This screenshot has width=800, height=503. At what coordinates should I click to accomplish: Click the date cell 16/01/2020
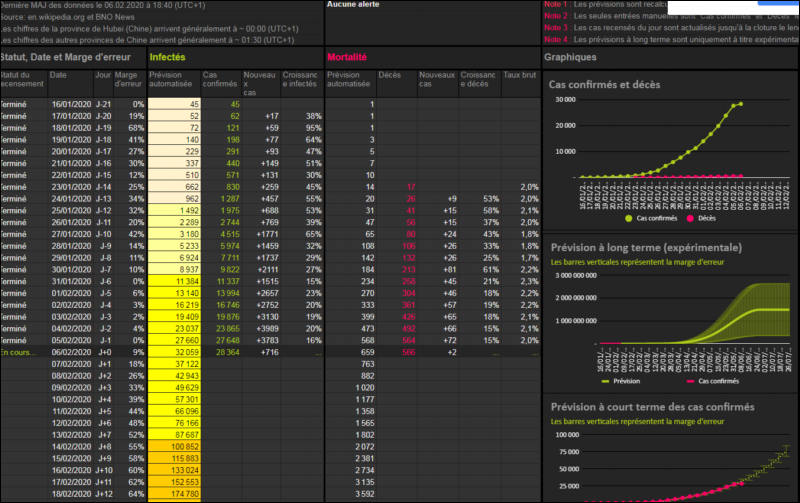click(71, 104)
